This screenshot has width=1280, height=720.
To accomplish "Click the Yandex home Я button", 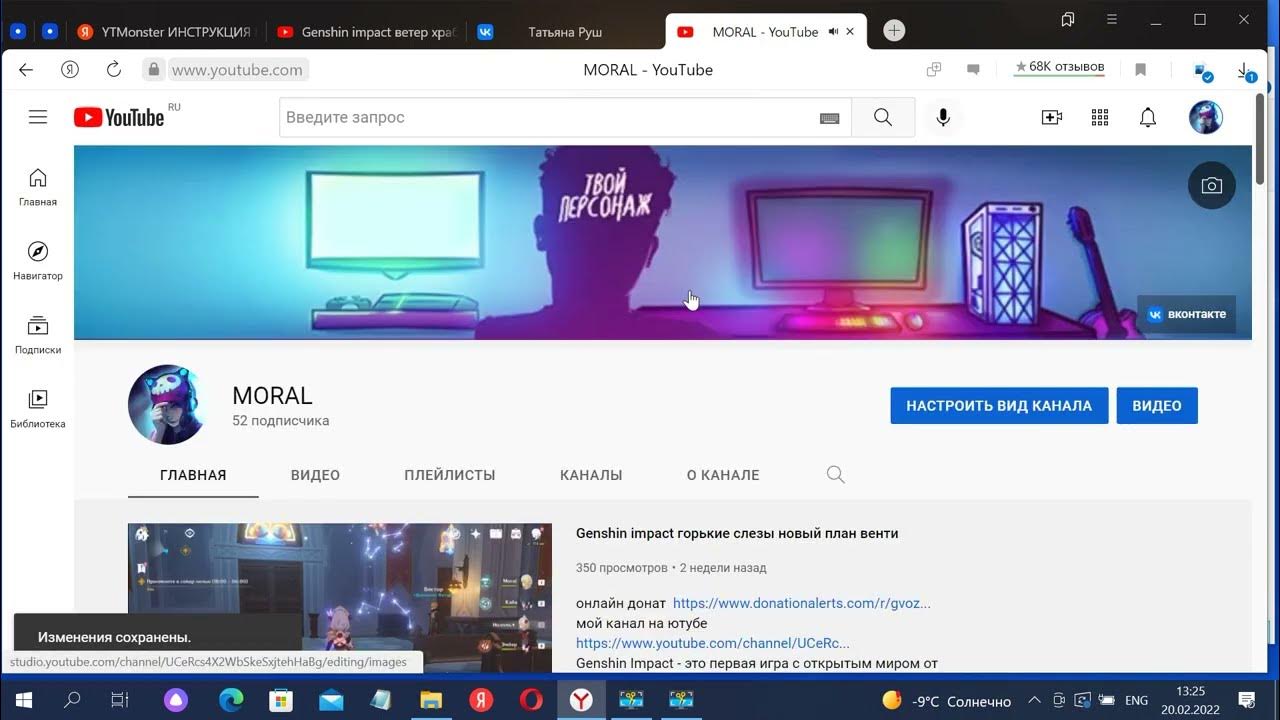I will point(70,70).
